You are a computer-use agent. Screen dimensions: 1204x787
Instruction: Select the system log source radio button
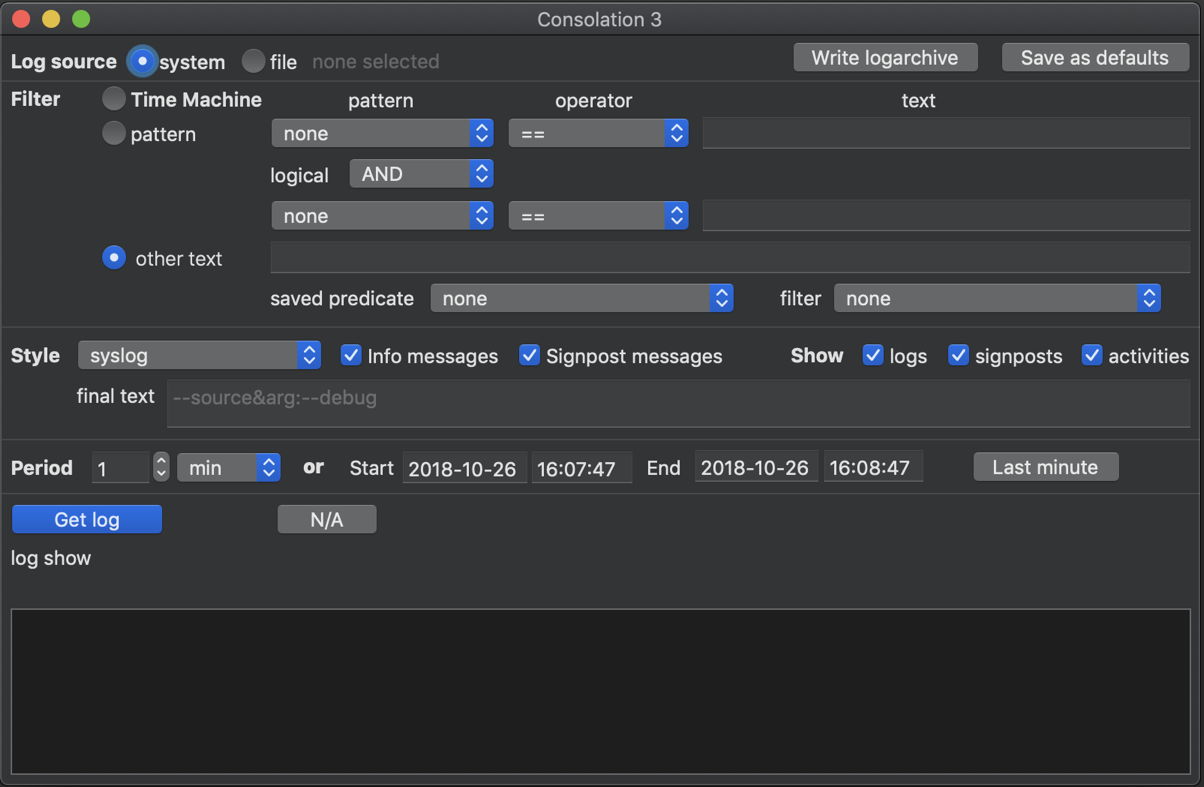click(x=143, y=62)
